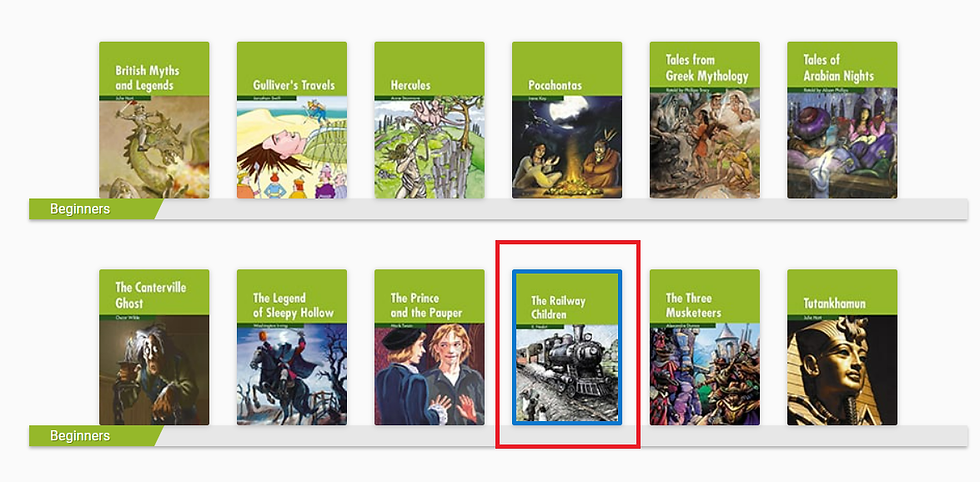
Task: Open Tales from Greek Mythology
Action: (704, 120)
